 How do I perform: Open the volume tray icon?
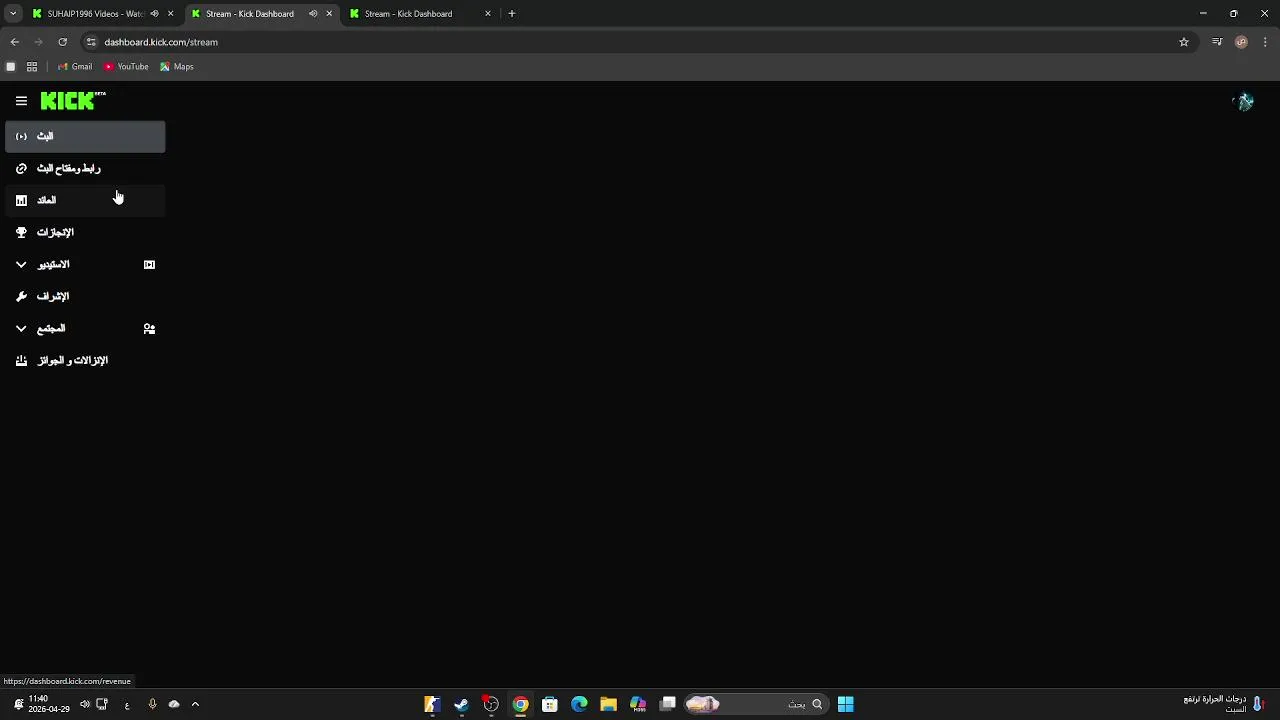coord(84,704)
